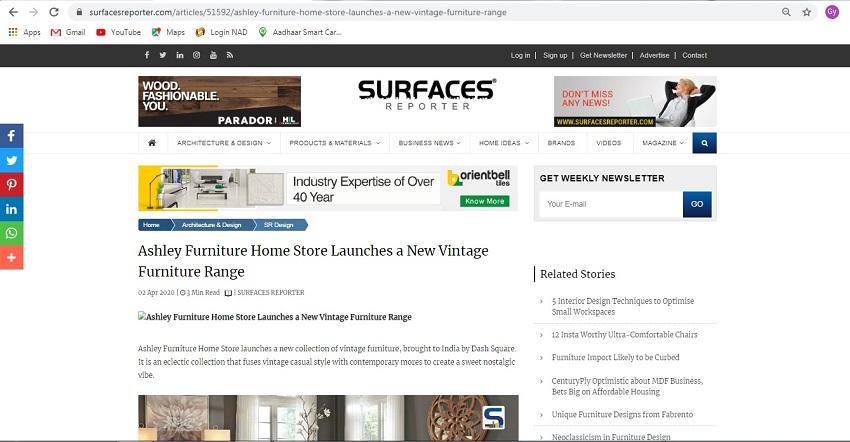Go back with browser back arrow
Screen dimensions: 850x442
13,12
